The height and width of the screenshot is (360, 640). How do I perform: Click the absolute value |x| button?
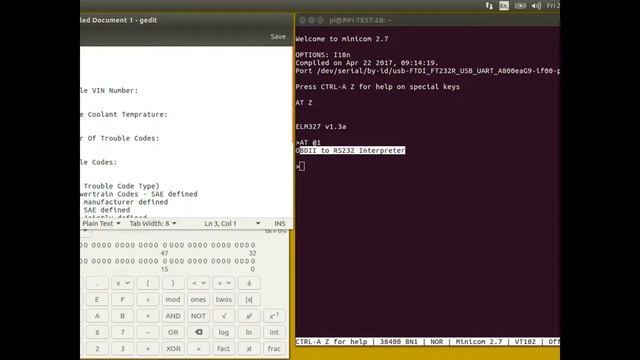pos(249,300)
